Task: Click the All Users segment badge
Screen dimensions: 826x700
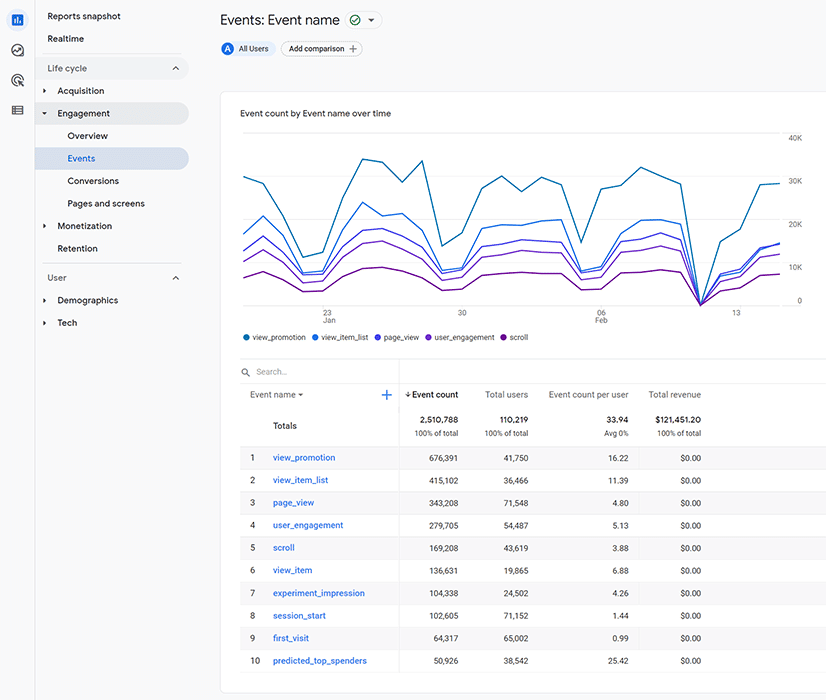Action: click(247, 48)
